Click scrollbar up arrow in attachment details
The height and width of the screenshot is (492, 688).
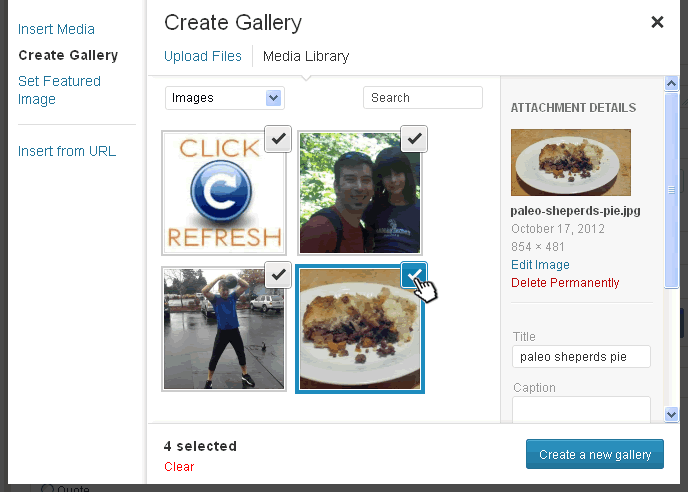click(671, 83)
